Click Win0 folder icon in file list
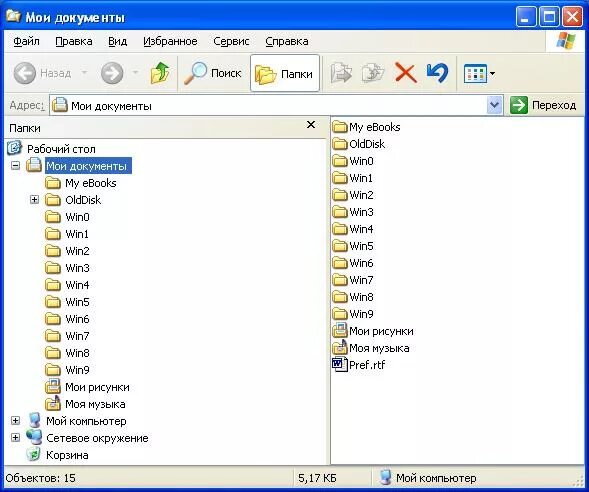Image resolution: width=589 pixels, height=492 pixels. click(x=340, y=161)
